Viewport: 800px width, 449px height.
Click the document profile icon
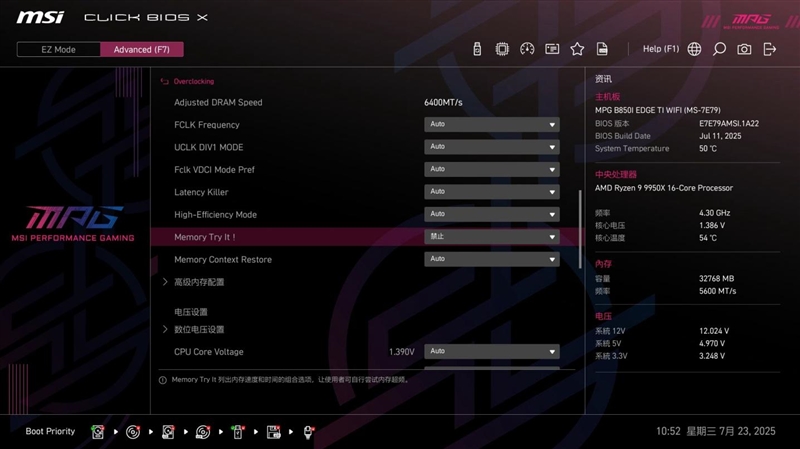[602, 49]
